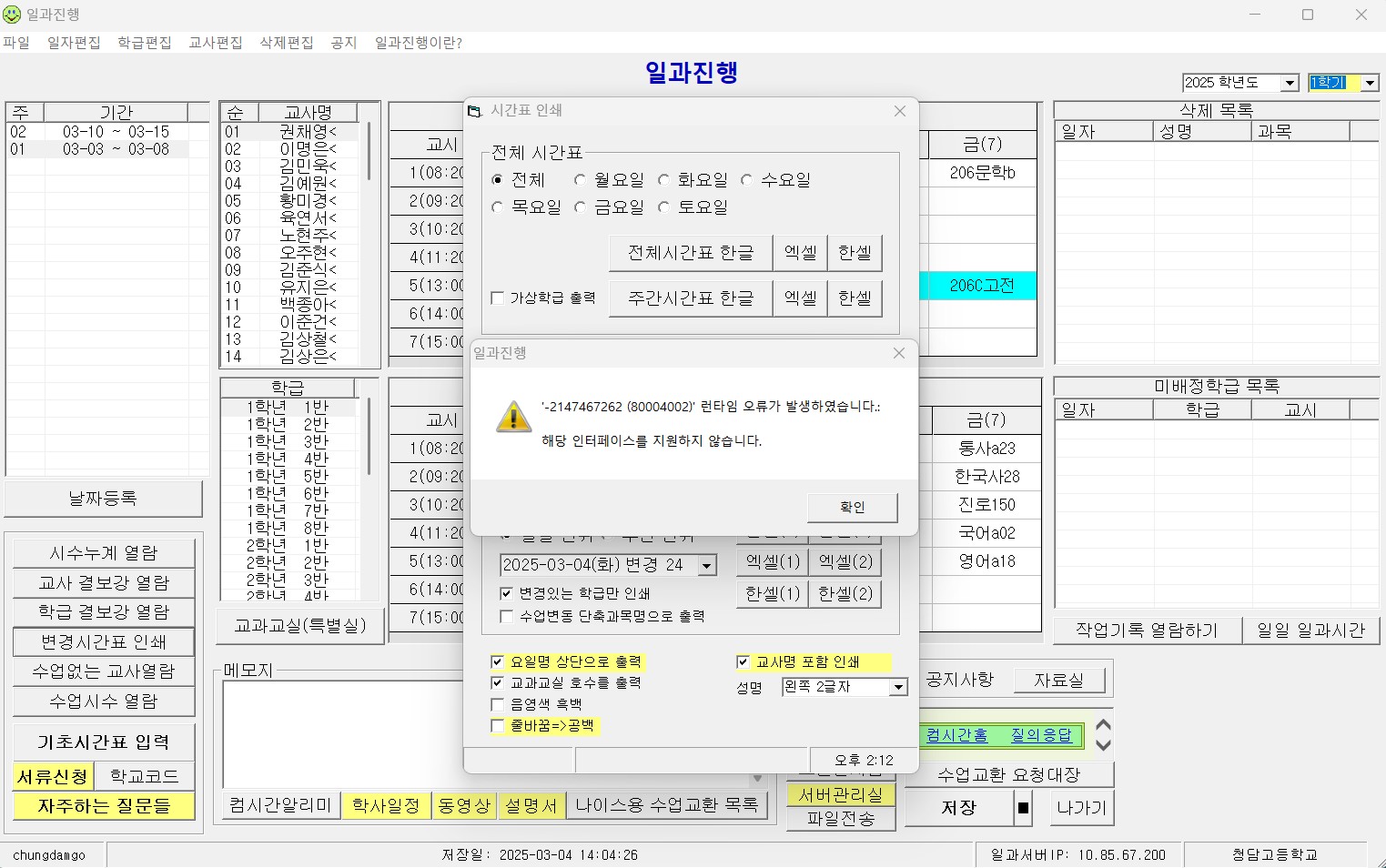Click 한셀 next to 주간시간표 한글
This screenshot has width=1386, height=868.
pyautogui.click(x=855, y=298)
